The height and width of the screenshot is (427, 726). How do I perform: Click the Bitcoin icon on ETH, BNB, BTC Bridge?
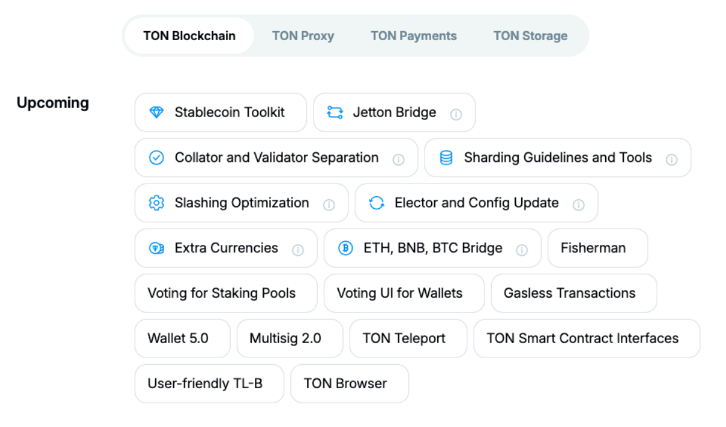click(x=345, y=248)
